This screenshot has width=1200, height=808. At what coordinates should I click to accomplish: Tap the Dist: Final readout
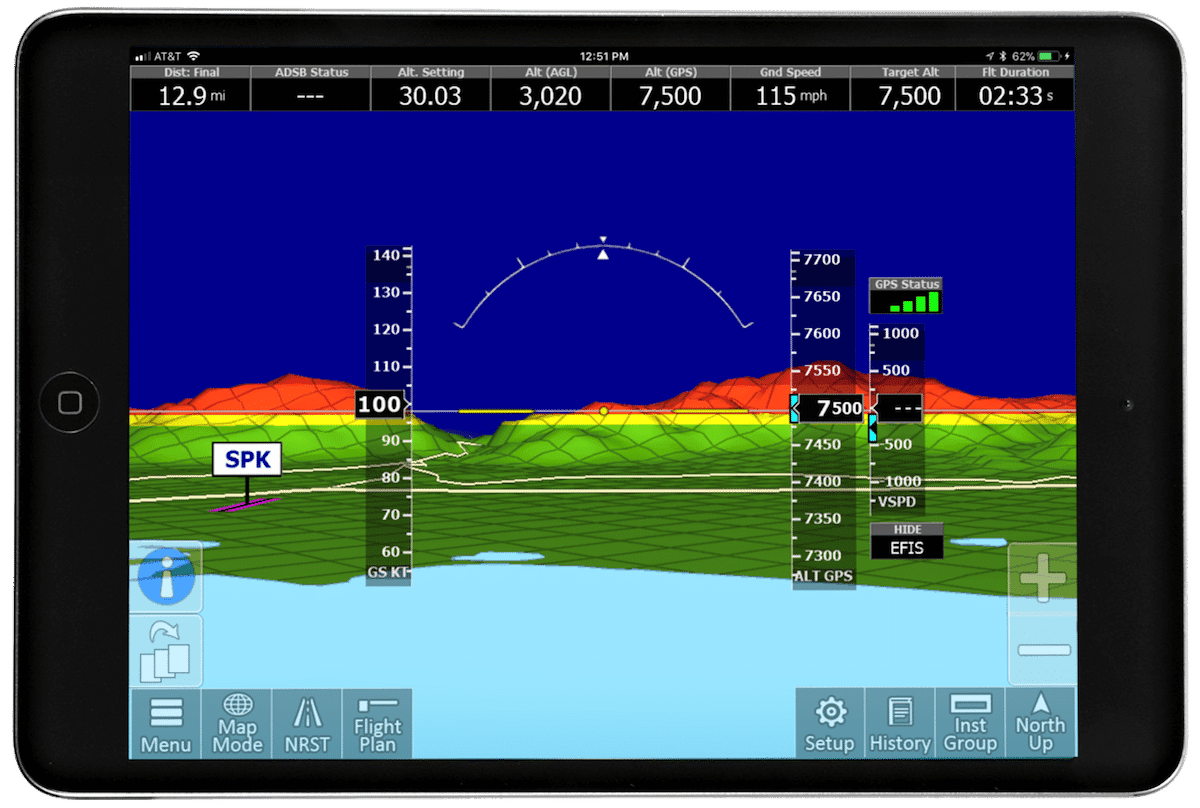coord(190,88)
